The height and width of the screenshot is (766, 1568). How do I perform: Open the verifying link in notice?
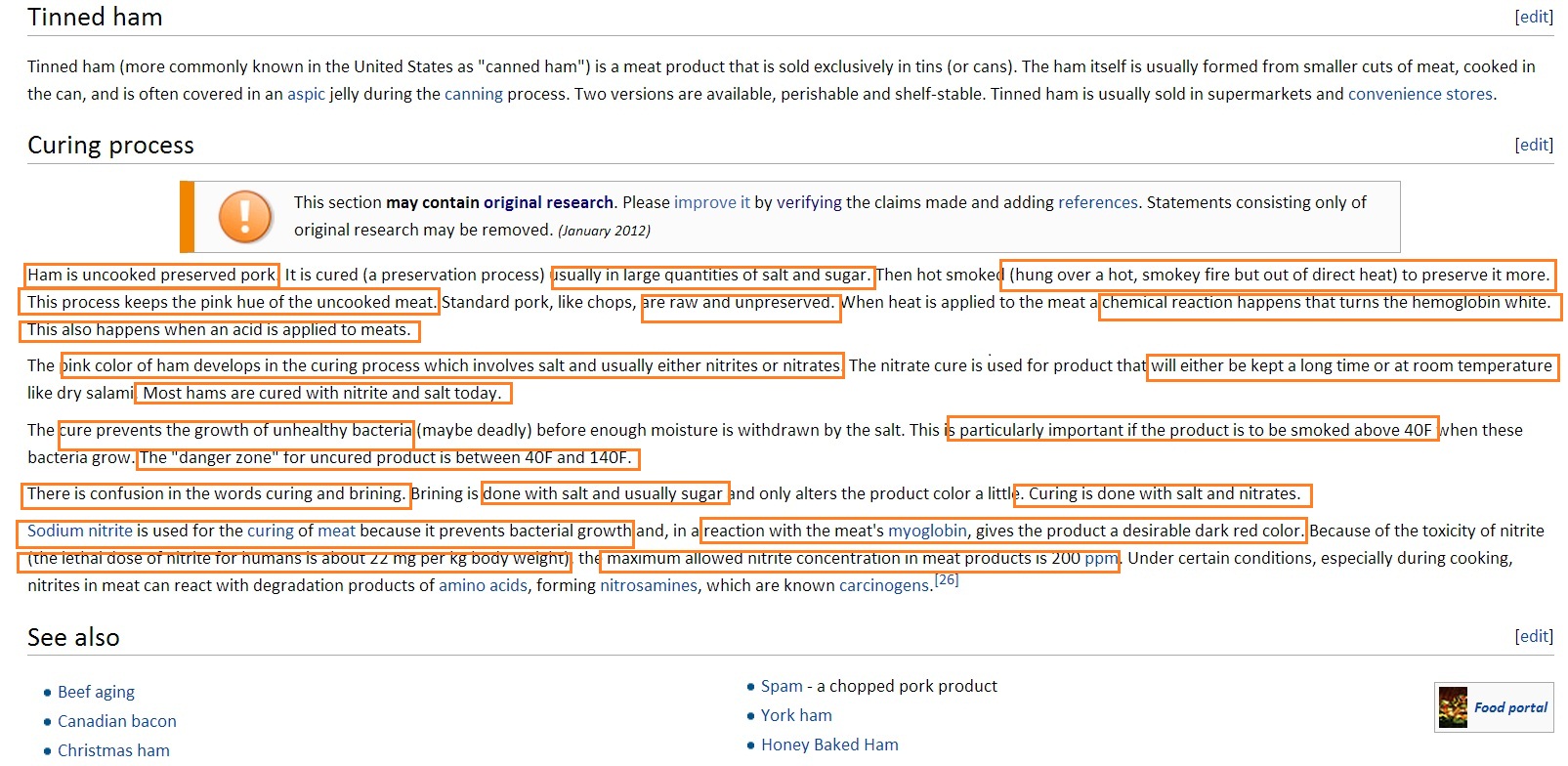[809, 202]
